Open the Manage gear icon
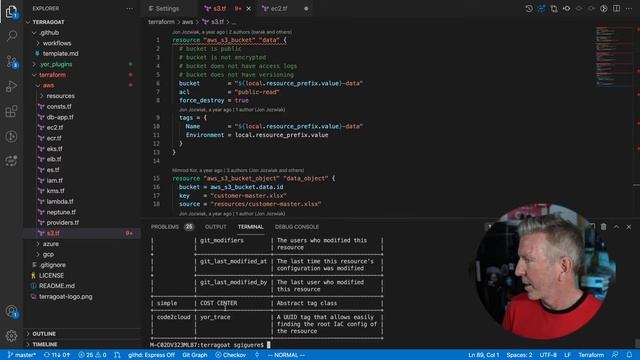Viewport: 640px width, 360px height. [x=11, y=336]
